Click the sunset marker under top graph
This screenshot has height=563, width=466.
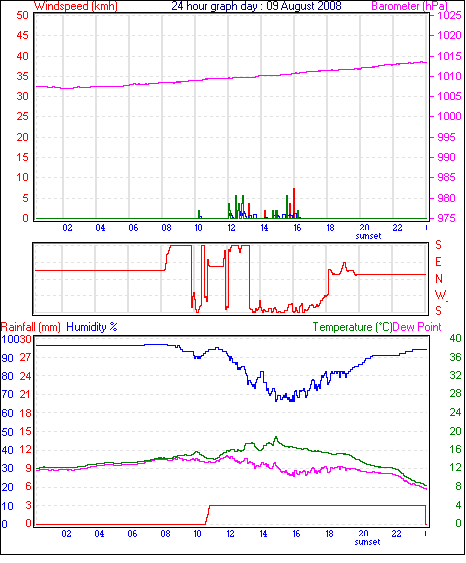coord(368,236)
